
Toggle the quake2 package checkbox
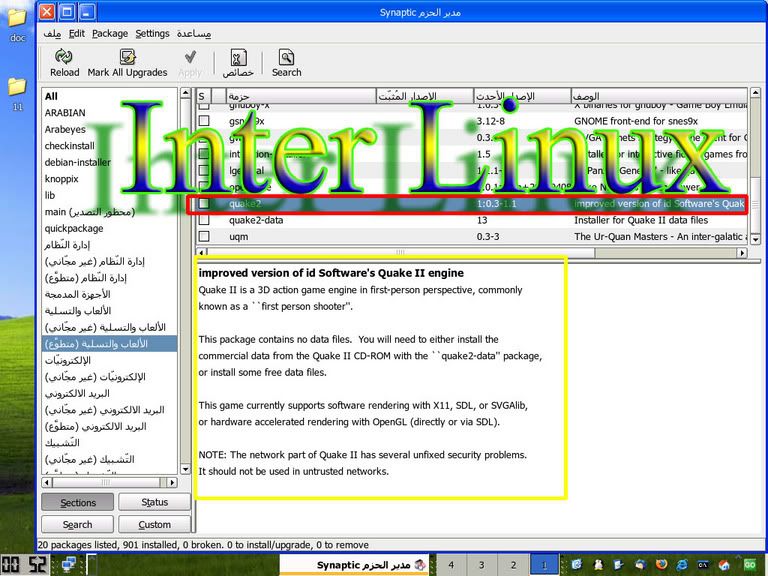pos(204,203)
